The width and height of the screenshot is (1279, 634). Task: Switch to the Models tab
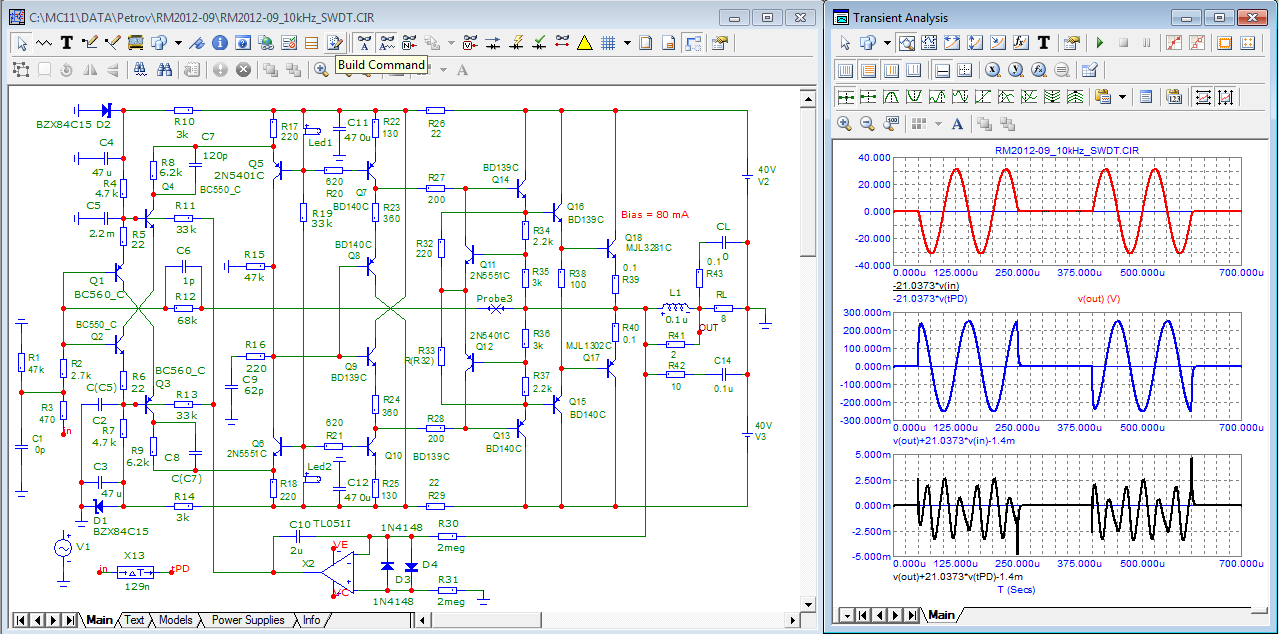tap(176, 620)
